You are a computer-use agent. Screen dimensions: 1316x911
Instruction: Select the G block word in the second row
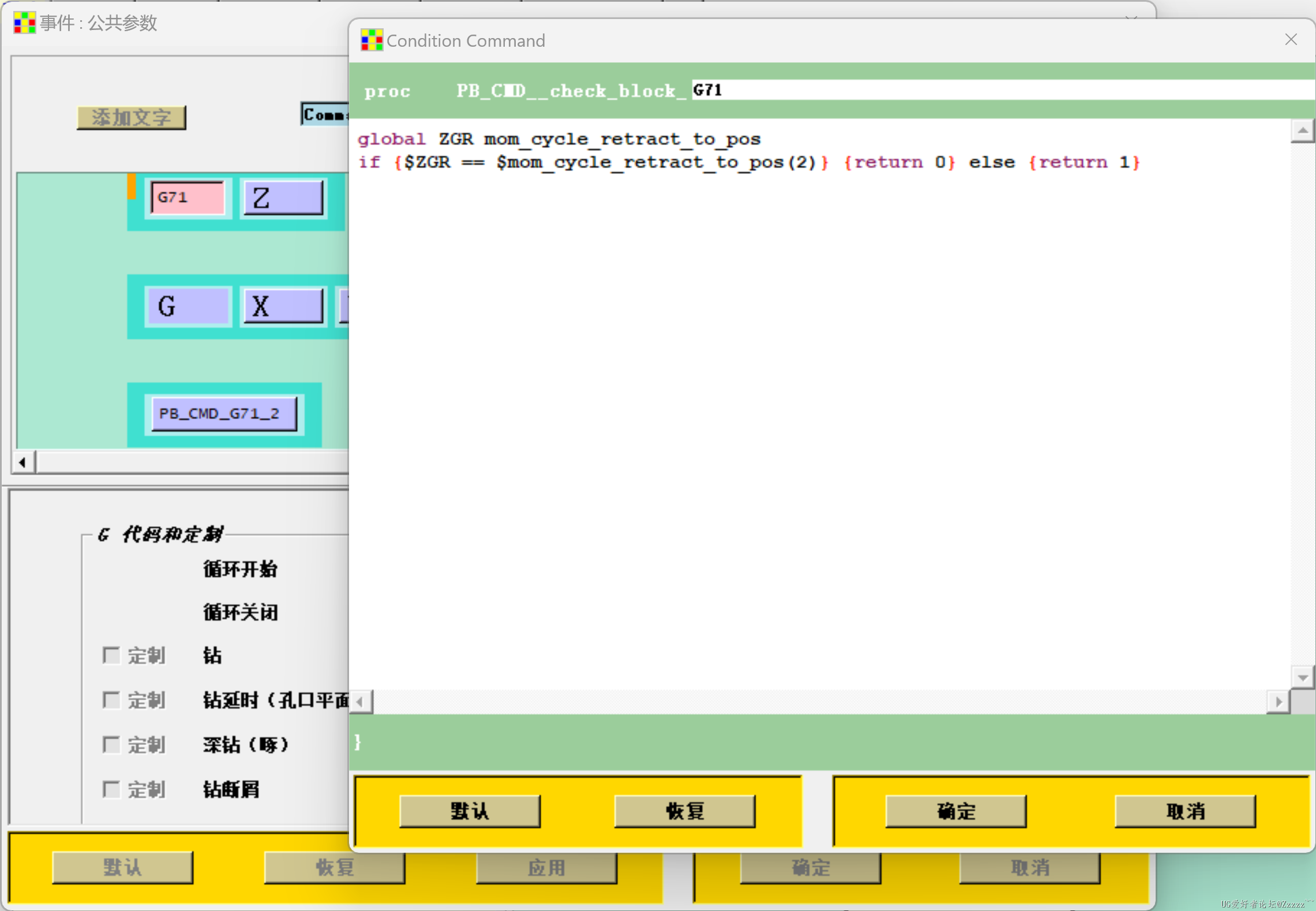click(188, 306)
